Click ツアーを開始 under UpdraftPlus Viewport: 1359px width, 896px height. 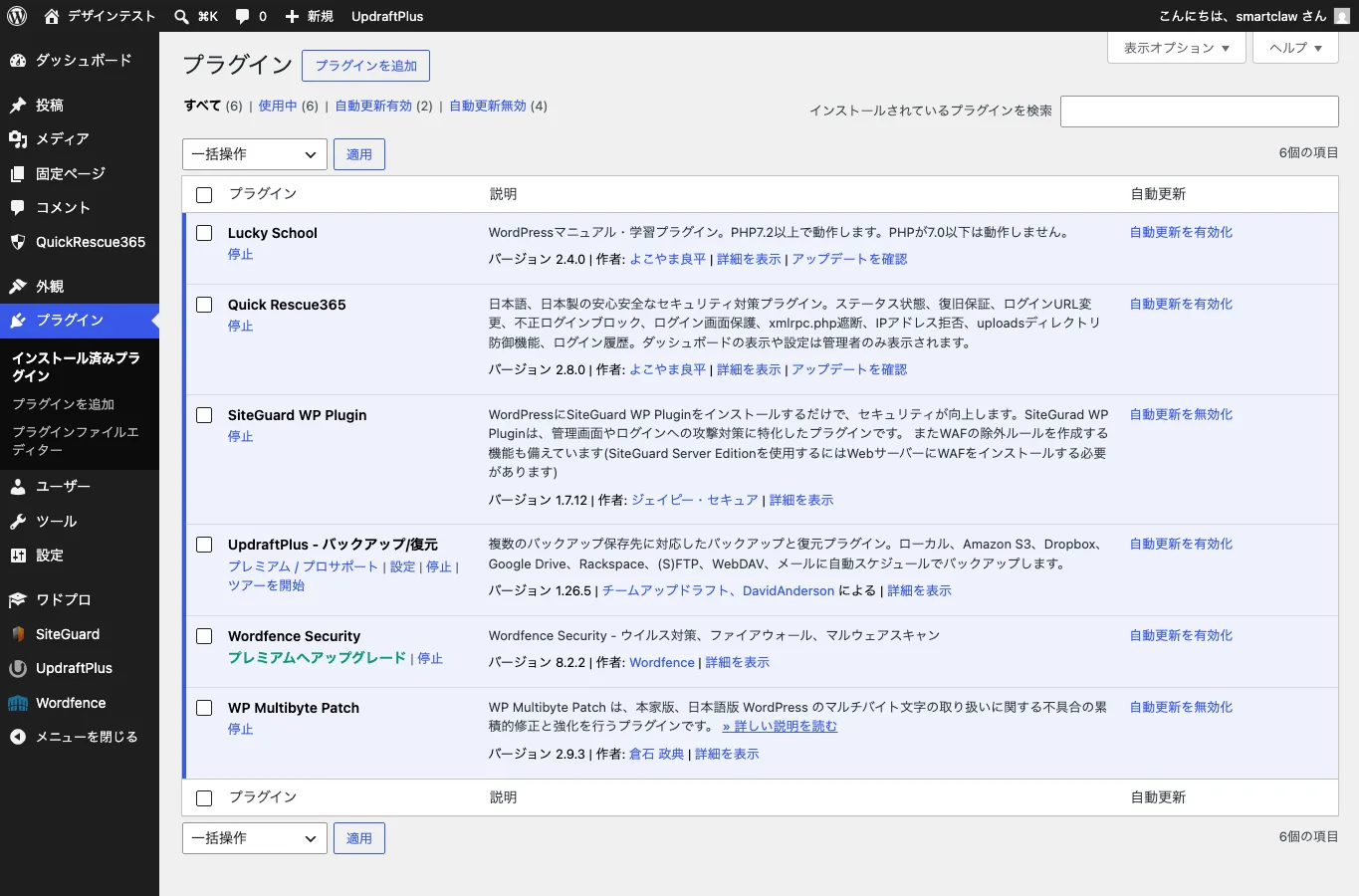click(267, 585)
